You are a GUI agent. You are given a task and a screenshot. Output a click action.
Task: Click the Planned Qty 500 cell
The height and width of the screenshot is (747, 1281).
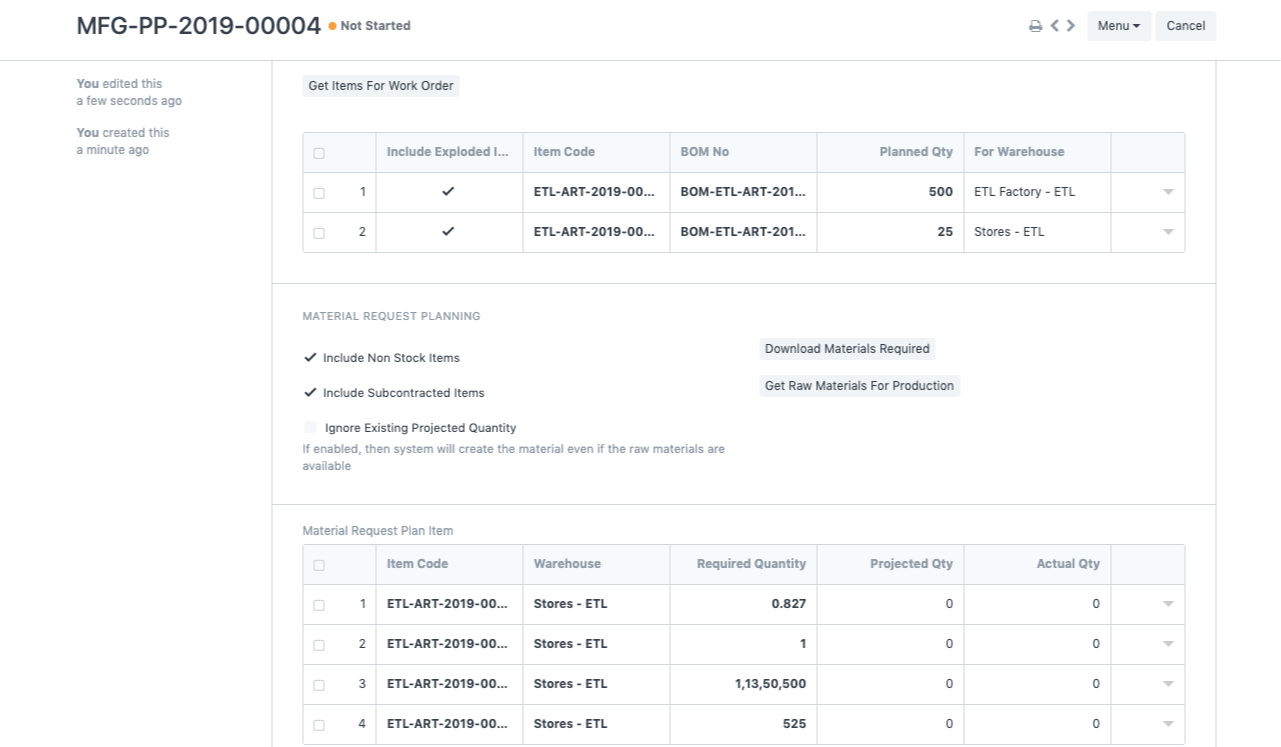(891, 192)
